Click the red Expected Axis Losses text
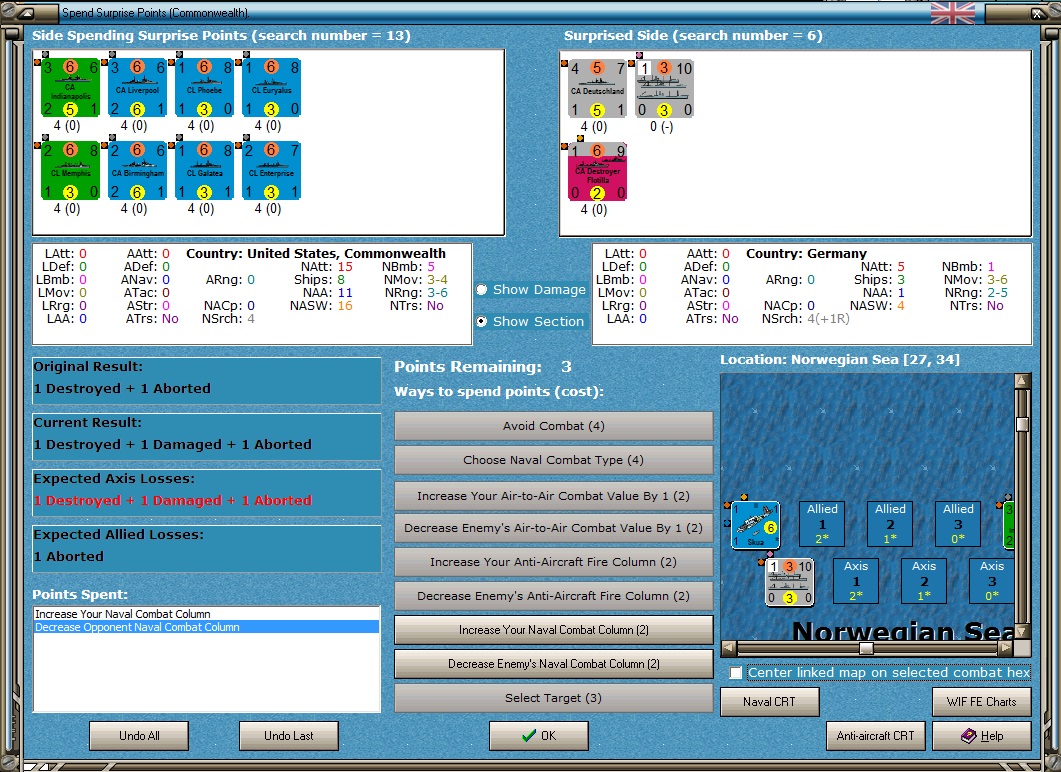1061x772 pixels. point(173,501)
